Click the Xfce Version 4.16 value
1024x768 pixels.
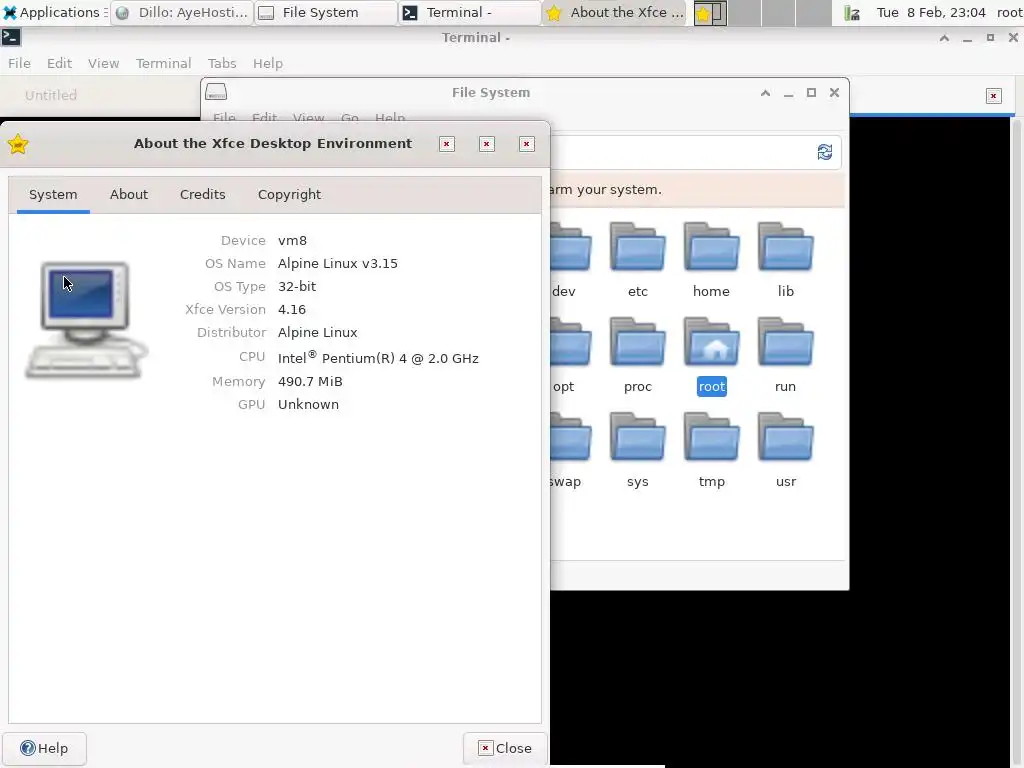tap(292, 310)
